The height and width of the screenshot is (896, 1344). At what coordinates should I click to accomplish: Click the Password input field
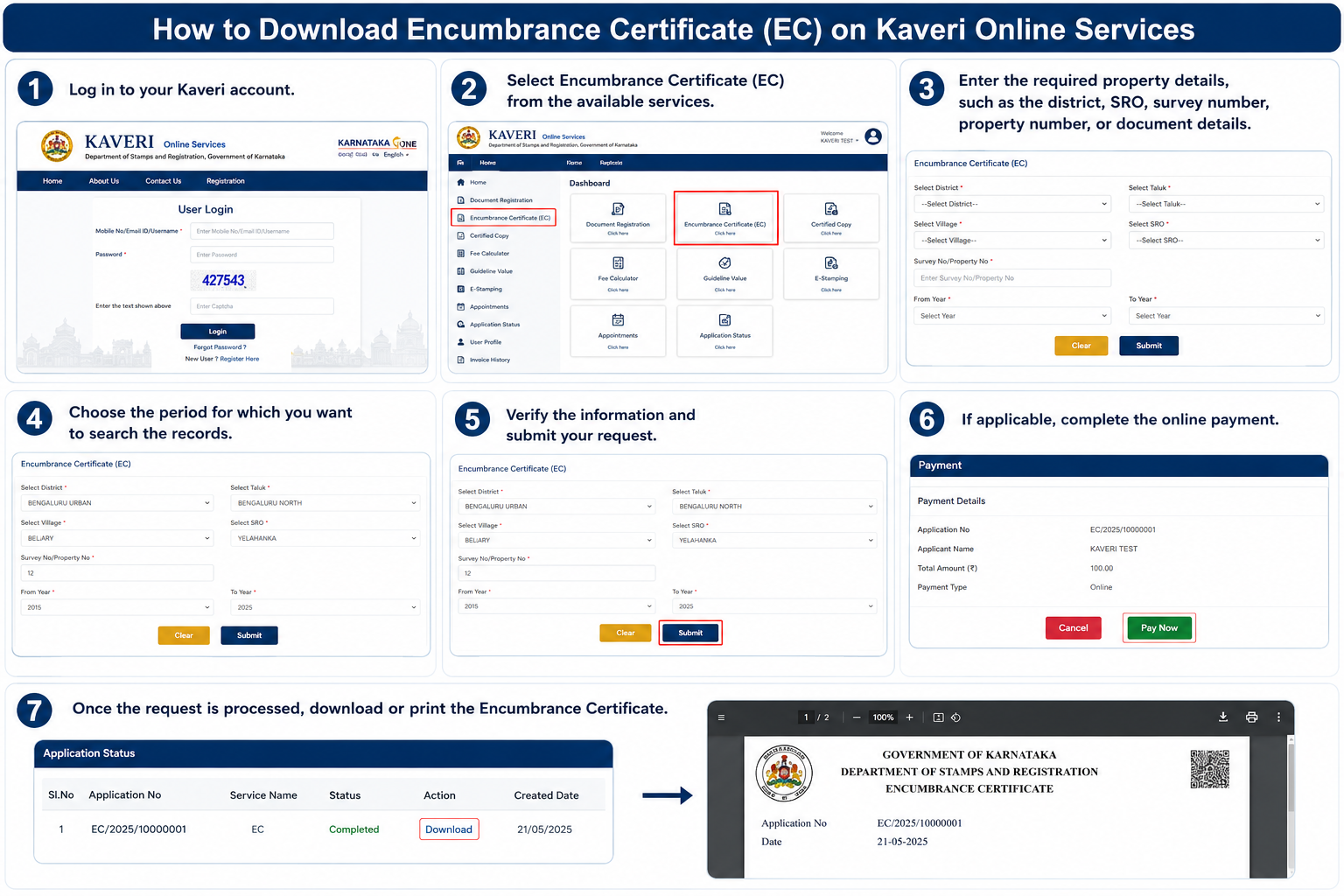262,255
